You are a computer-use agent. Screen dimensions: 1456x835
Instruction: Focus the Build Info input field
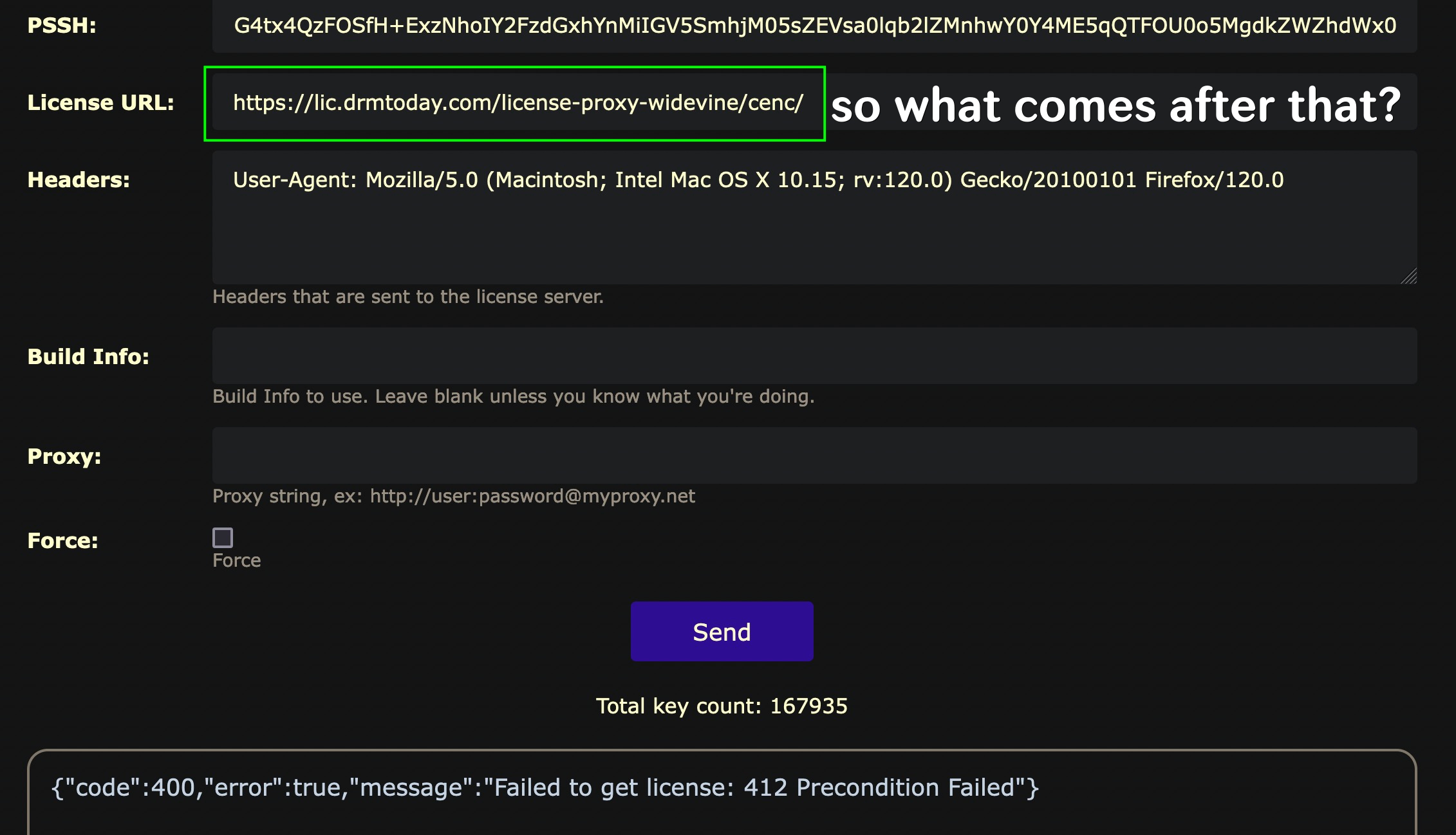coord(814,356)
